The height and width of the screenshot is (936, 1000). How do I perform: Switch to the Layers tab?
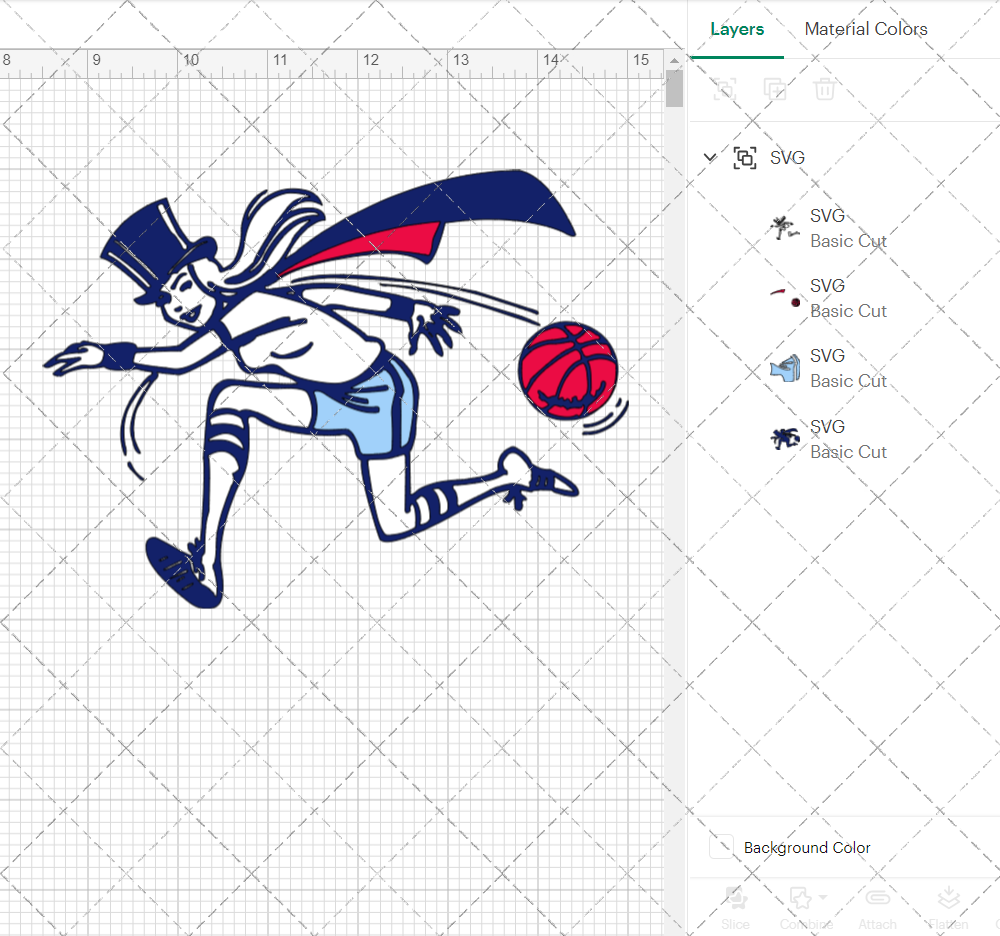(x=737, y=29)
